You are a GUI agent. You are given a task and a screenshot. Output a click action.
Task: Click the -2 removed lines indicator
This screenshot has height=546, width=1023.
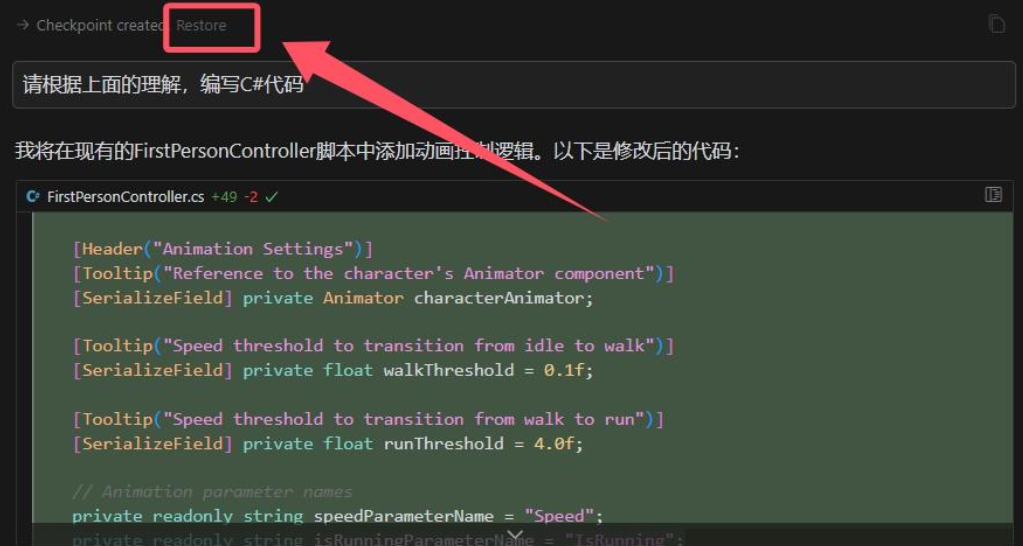[251, 196]
